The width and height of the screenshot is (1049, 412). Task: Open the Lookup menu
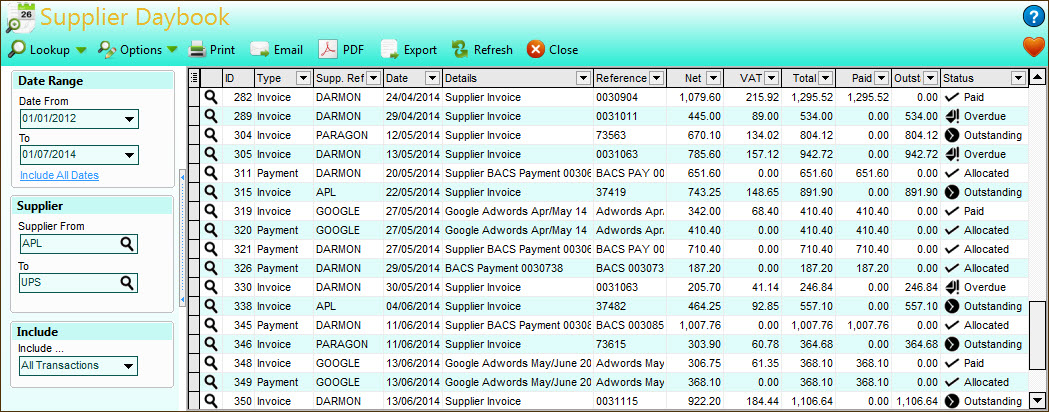click(x=49, y=49)
